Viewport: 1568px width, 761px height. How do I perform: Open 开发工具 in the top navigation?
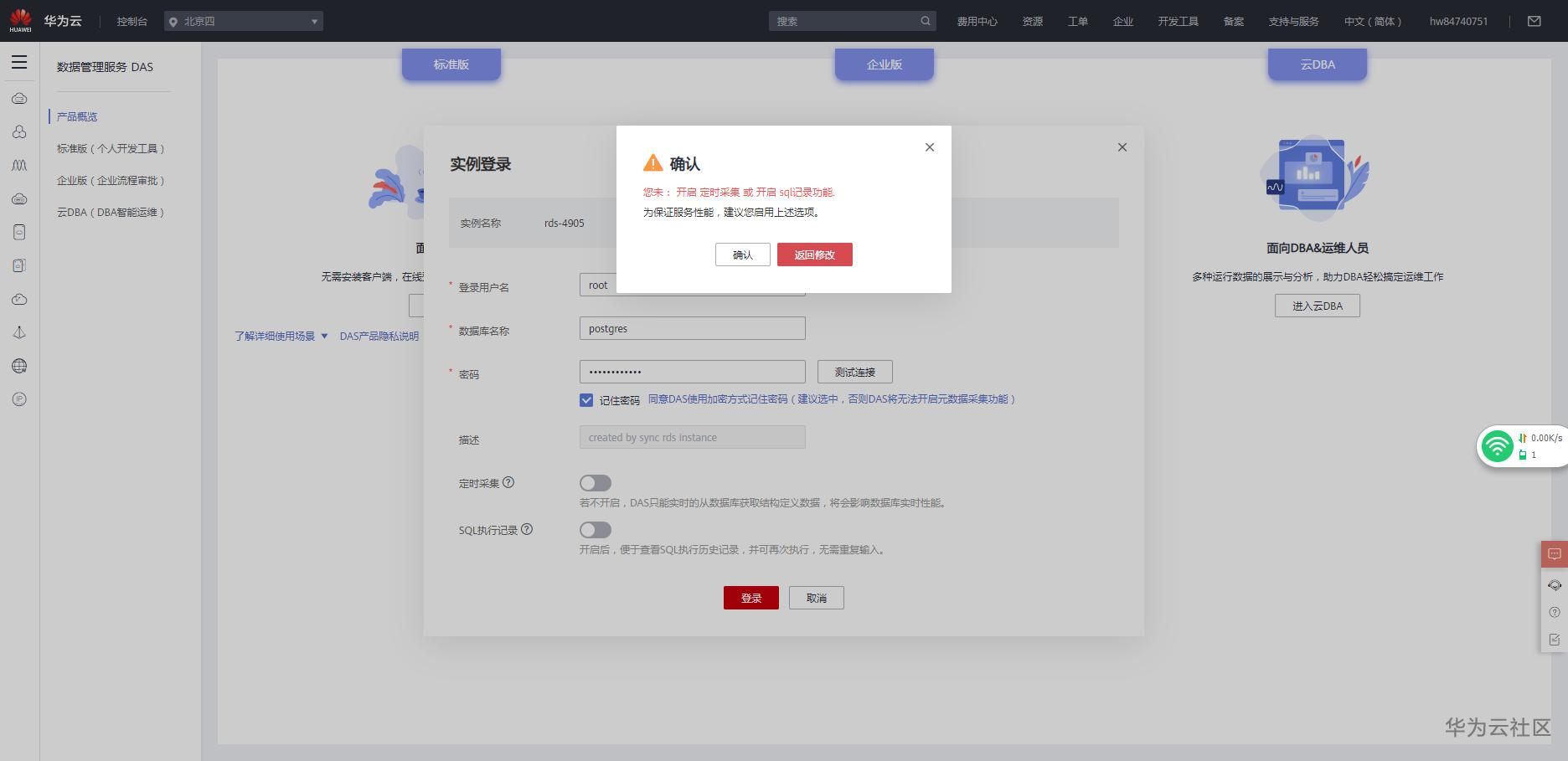[1179, 21]
